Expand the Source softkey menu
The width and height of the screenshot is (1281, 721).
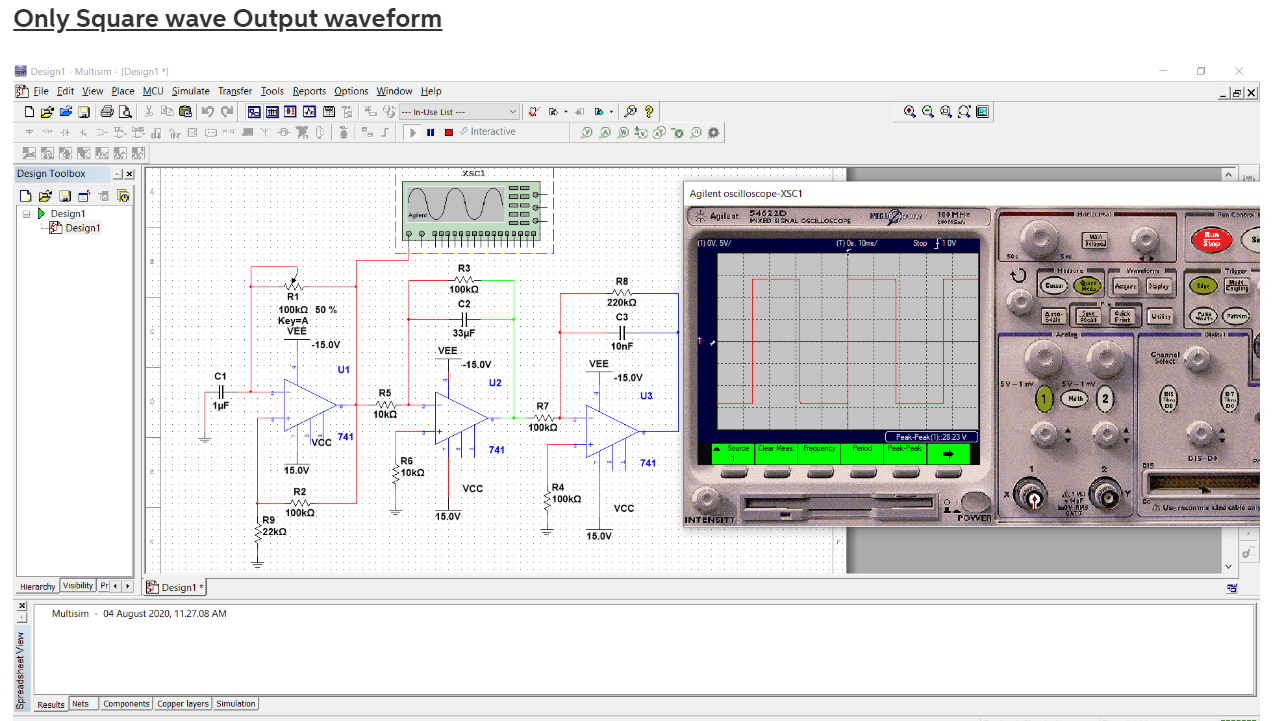point(738,453)
